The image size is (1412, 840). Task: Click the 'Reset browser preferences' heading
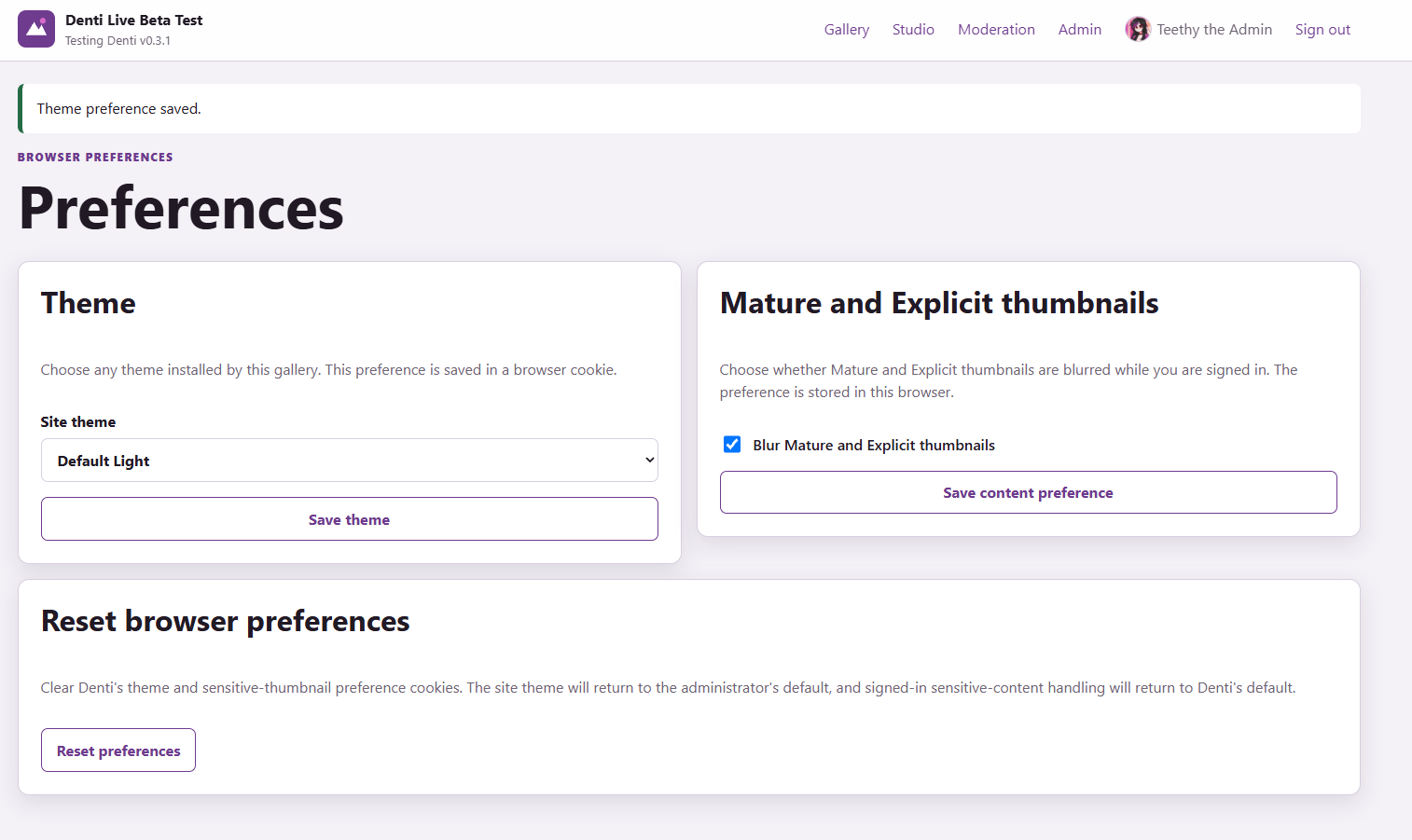(x=226, y=621)
